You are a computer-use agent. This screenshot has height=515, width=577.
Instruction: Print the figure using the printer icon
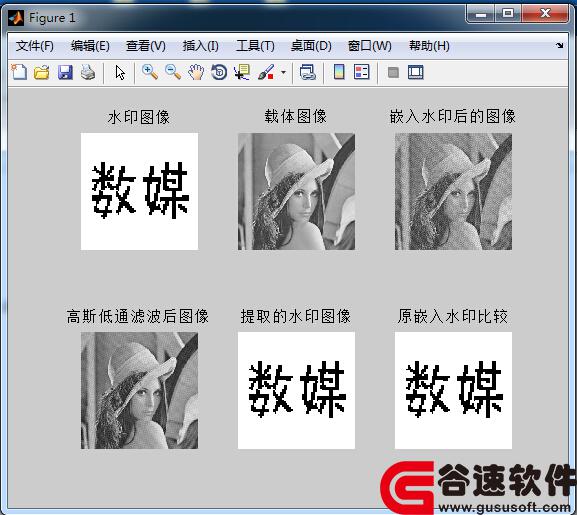[88, 72]
